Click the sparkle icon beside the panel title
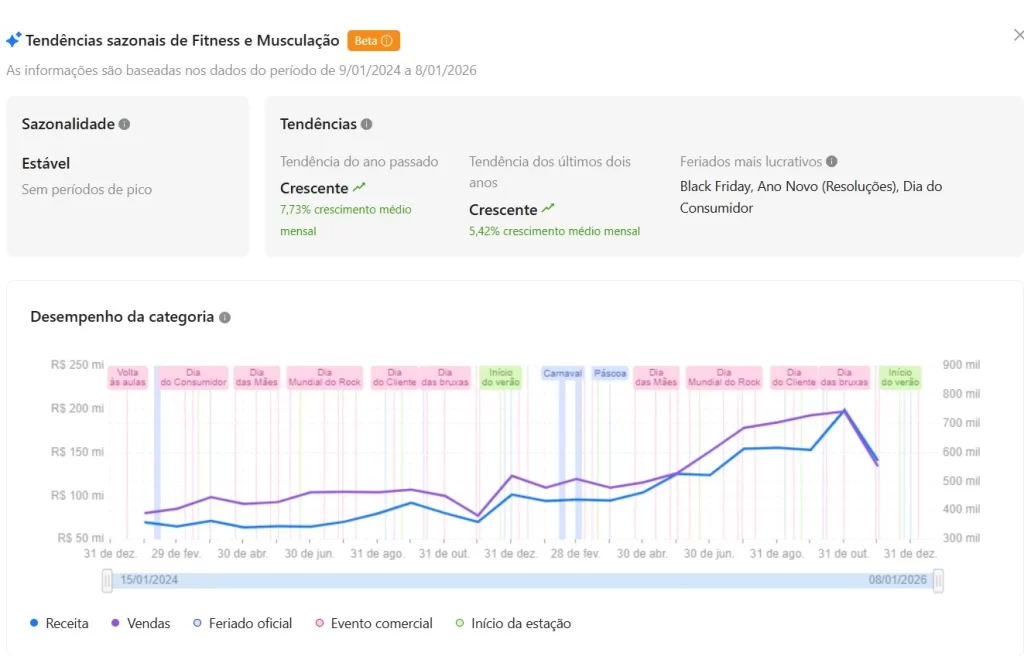The width and height of the screenshot is (1024, 656). (x=14, y=40)
